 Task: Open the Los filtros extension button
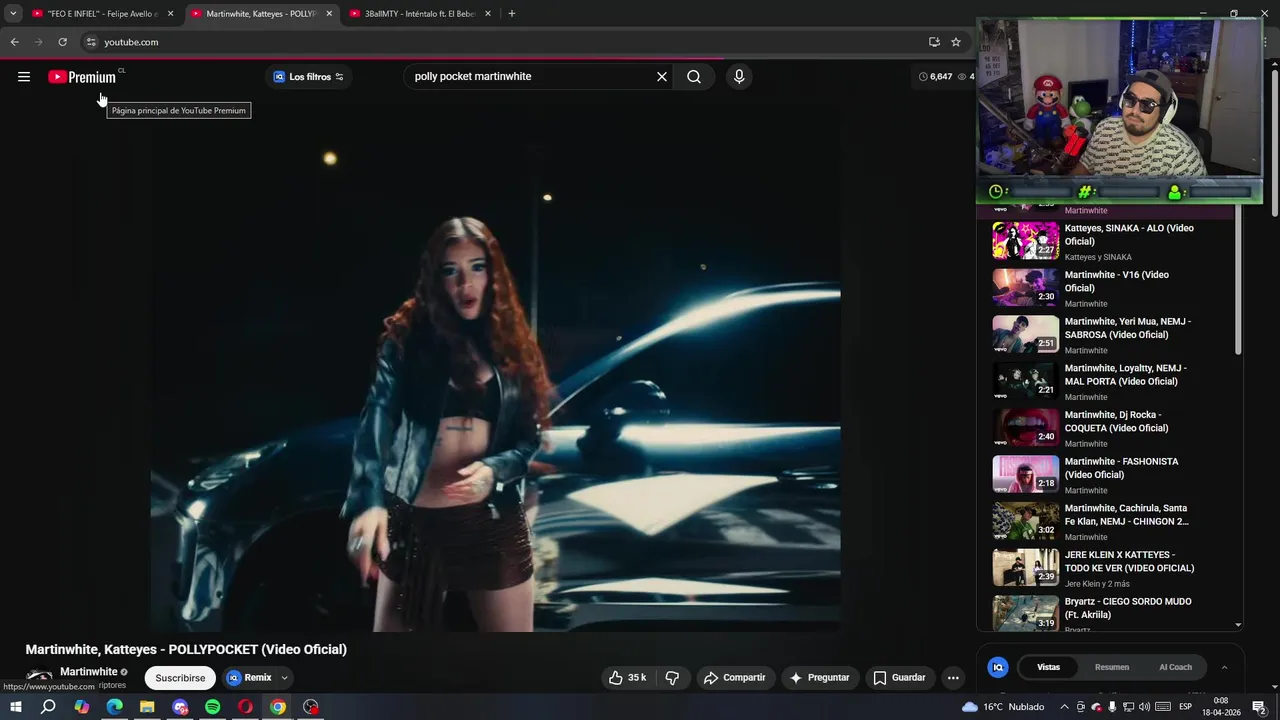click(309, 77)
